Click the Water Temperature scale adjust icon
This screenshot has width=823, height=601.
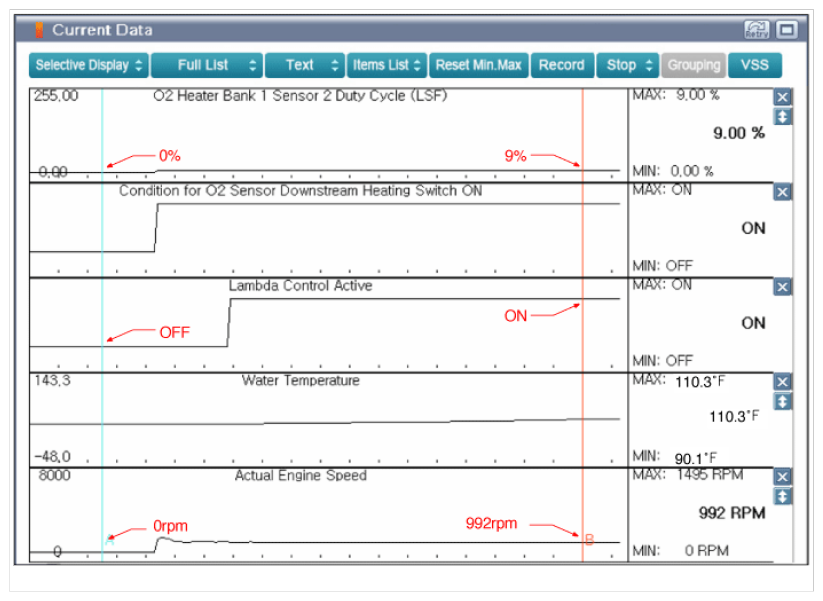click(x=782, y=402)
